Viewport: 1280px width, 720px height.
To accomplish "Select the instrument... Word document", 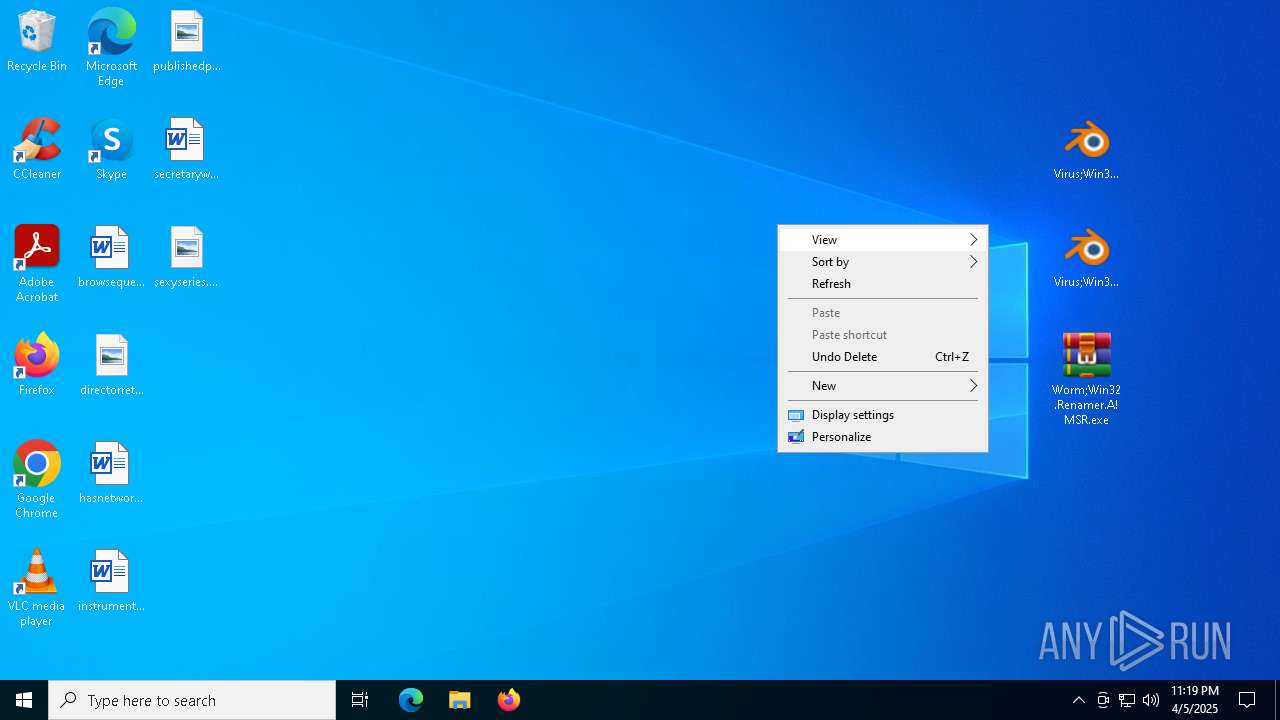I will pos(111,582).
